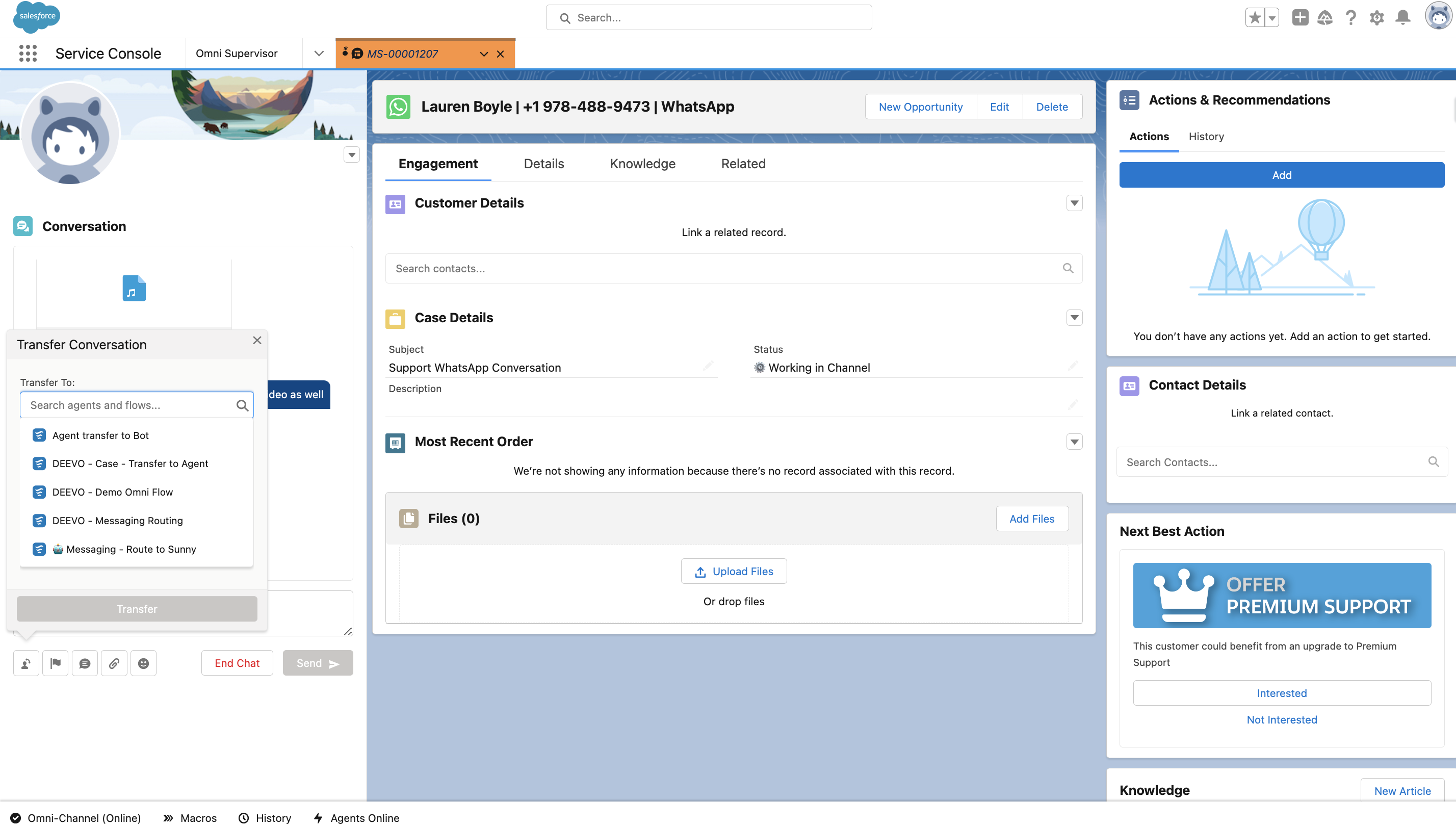Click the New Opportunity button
1456x826 pixels.
(x=920, y=107)
